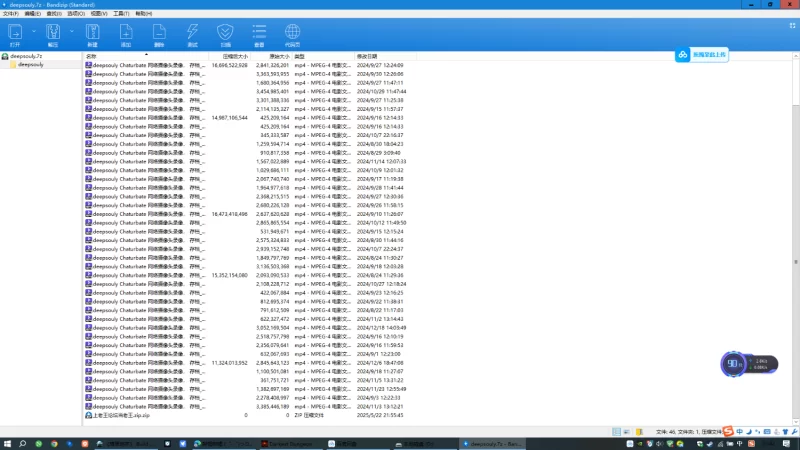Screen dimensions: 800x450
Task: Select deepsouly.7z root in folder tree
Action: pyautogui.click(x=22, y=56)
